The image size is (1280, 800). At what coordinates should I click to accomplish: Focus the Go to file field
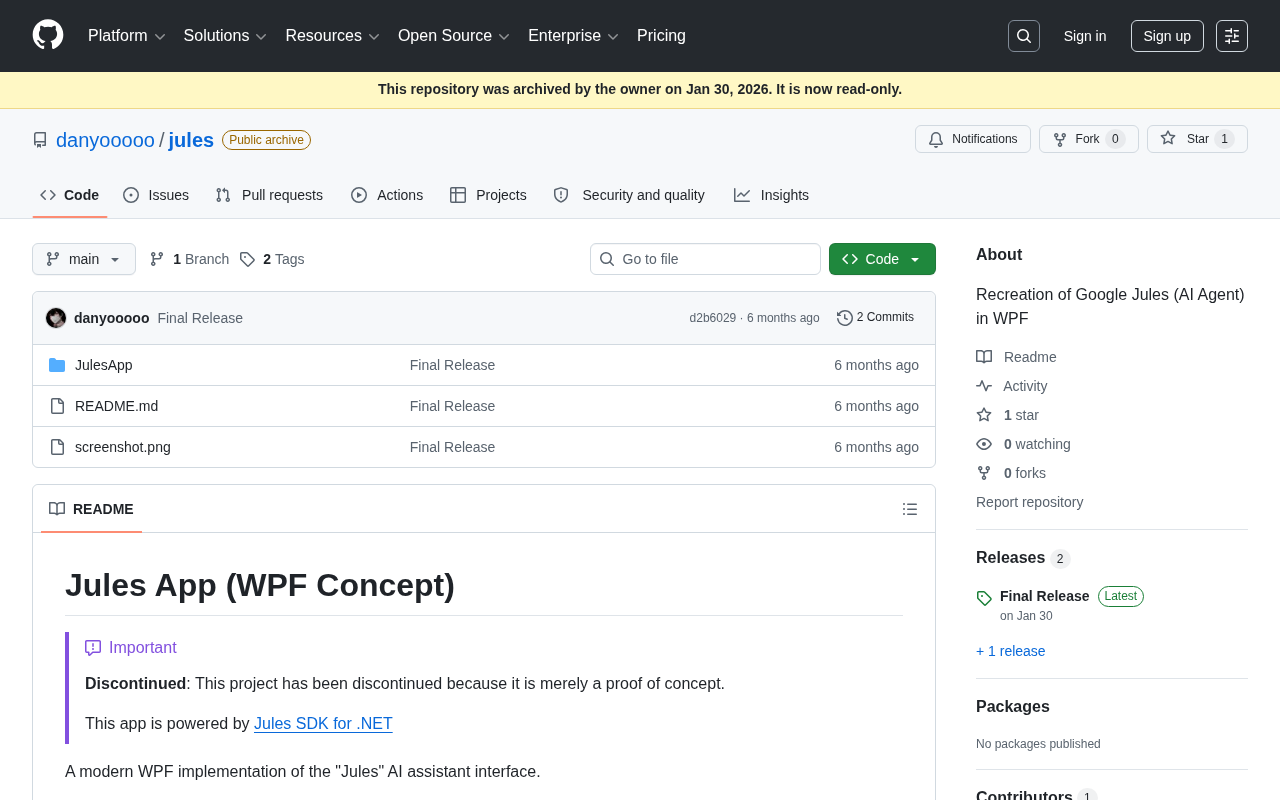(705, 259)
